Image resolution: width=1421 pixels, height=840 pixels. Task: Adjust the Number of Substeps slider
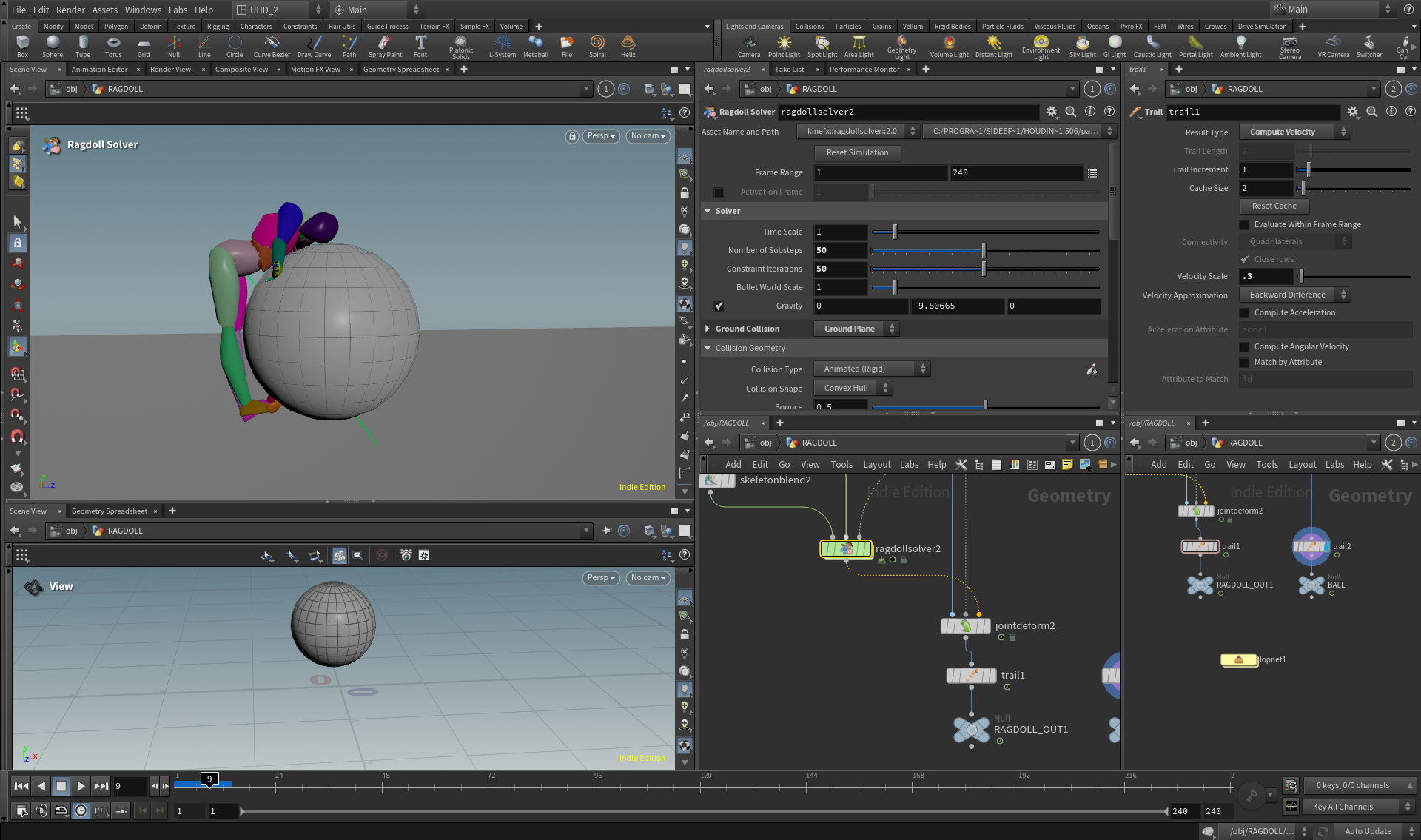pyautogui.click(x=986, y=250)
